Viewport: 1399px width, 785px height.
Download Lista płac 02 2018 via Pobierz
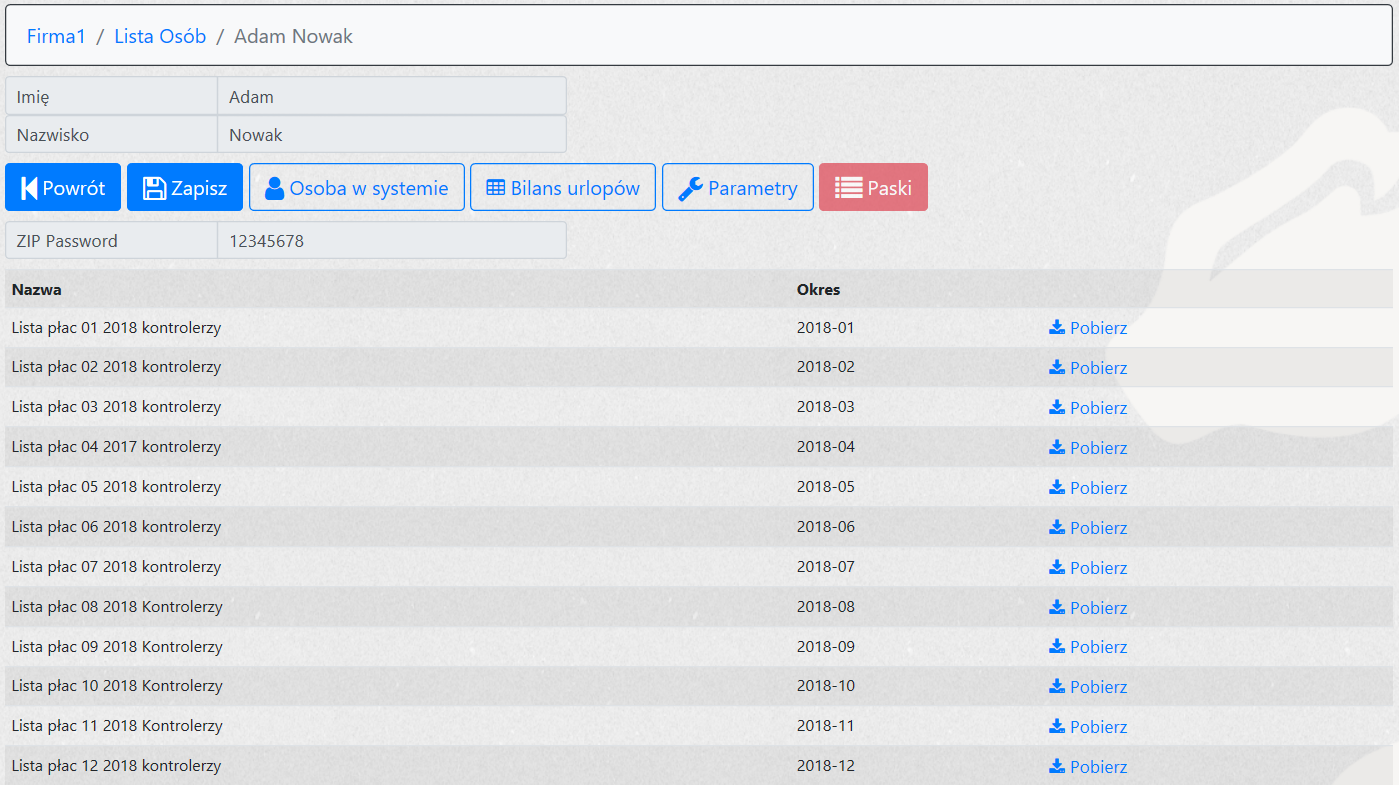point(1098,368)
